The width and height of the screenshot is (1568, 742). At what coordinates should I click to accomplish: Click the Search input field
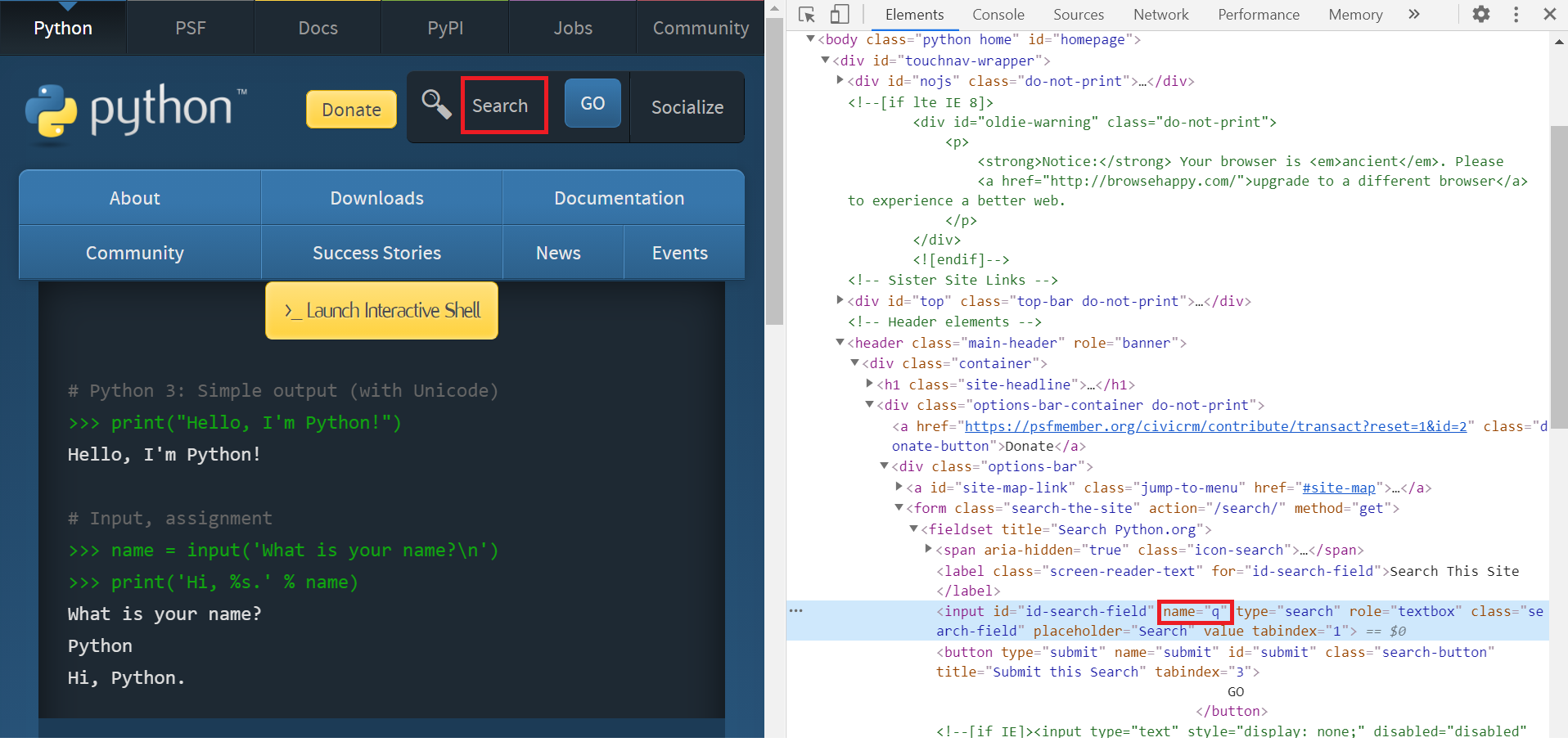(503, 106)
